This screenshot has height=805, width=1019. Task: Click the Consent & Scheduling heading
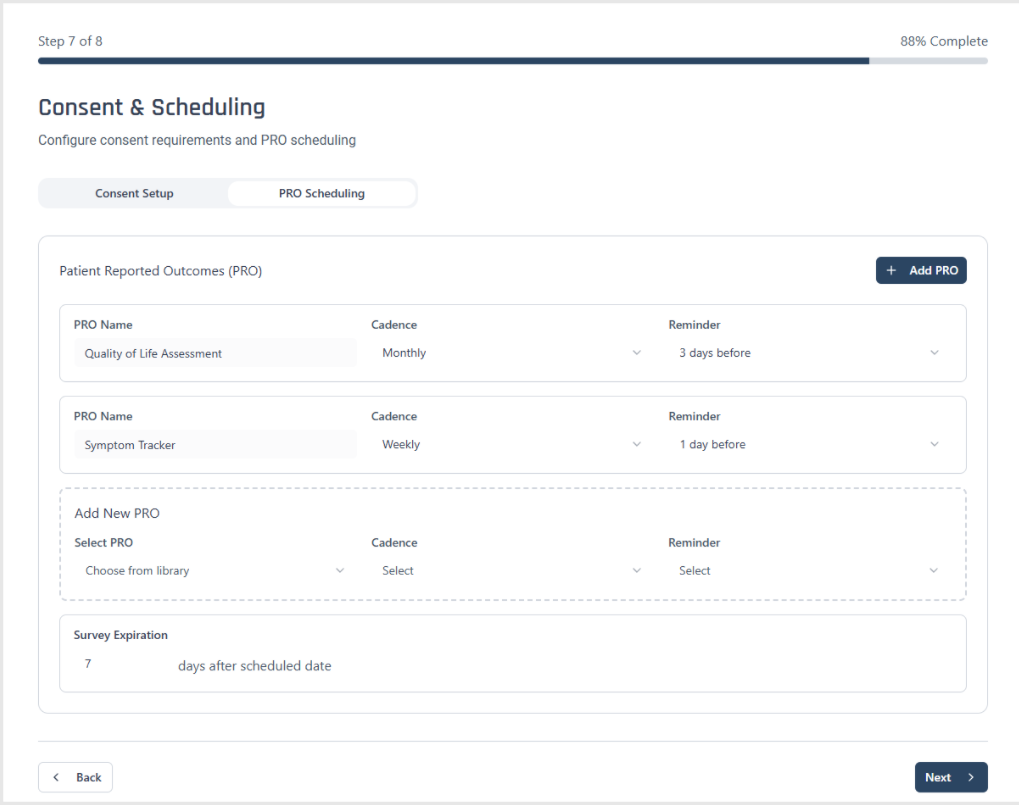pos(151,107)
